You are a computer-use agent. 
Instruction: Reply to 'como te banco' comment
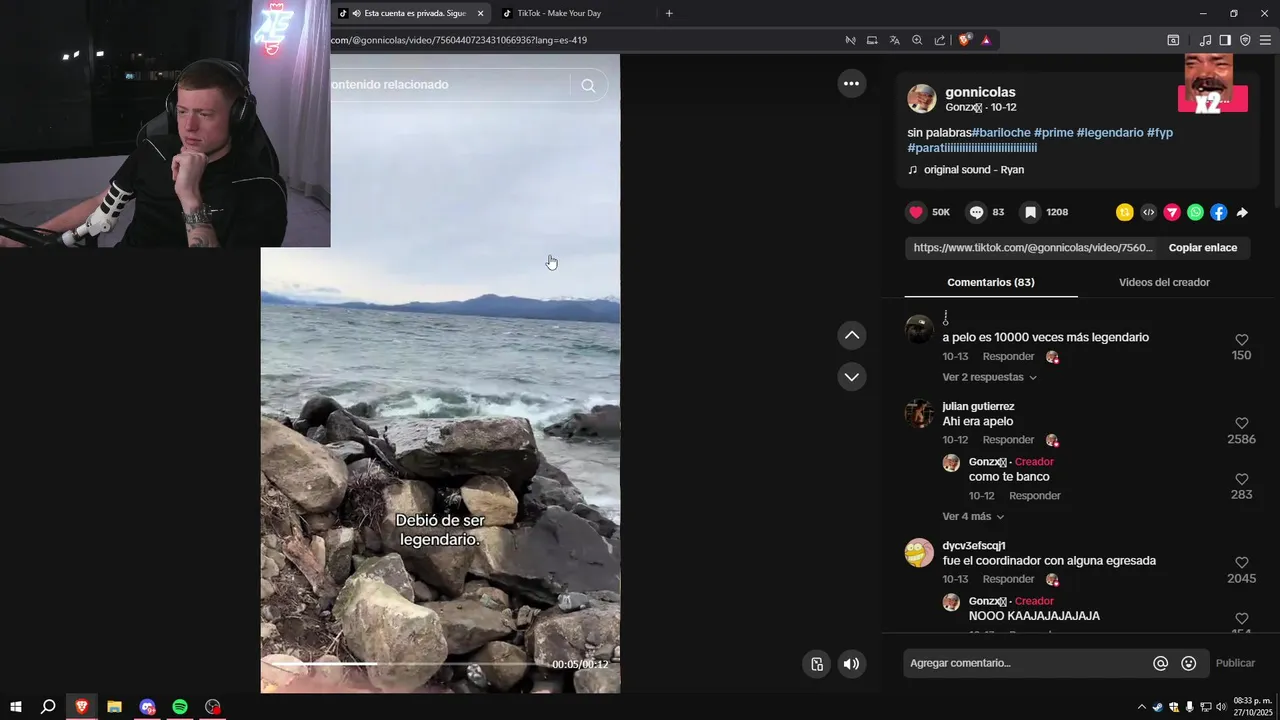pyautogui.click(x=1035, y=496)
